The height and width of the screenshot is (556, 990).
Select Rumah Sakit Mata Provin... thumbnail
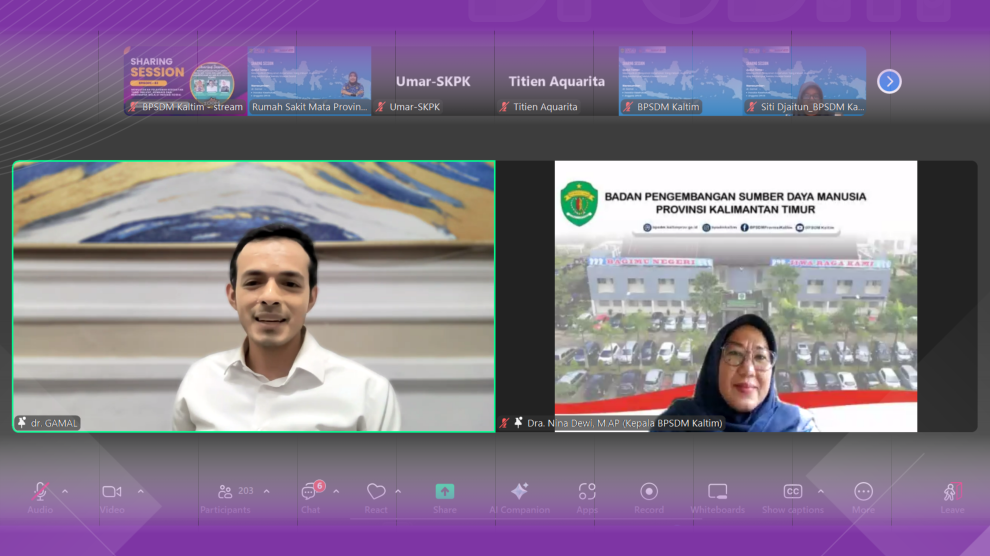309,81
